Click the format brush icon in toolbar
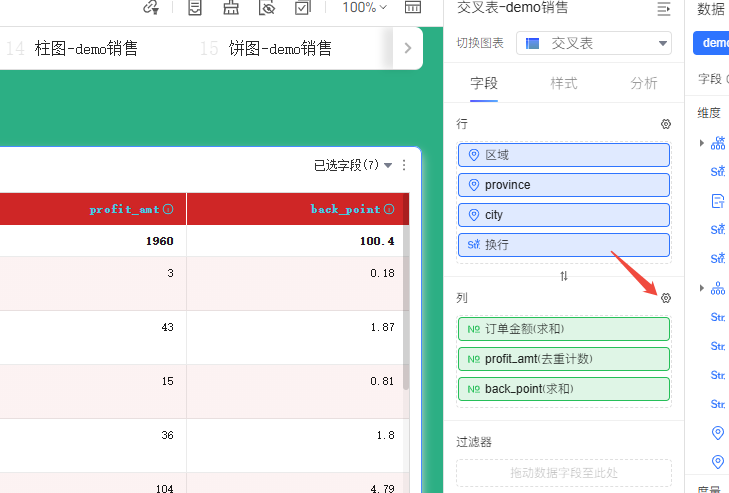 (231, 8)
